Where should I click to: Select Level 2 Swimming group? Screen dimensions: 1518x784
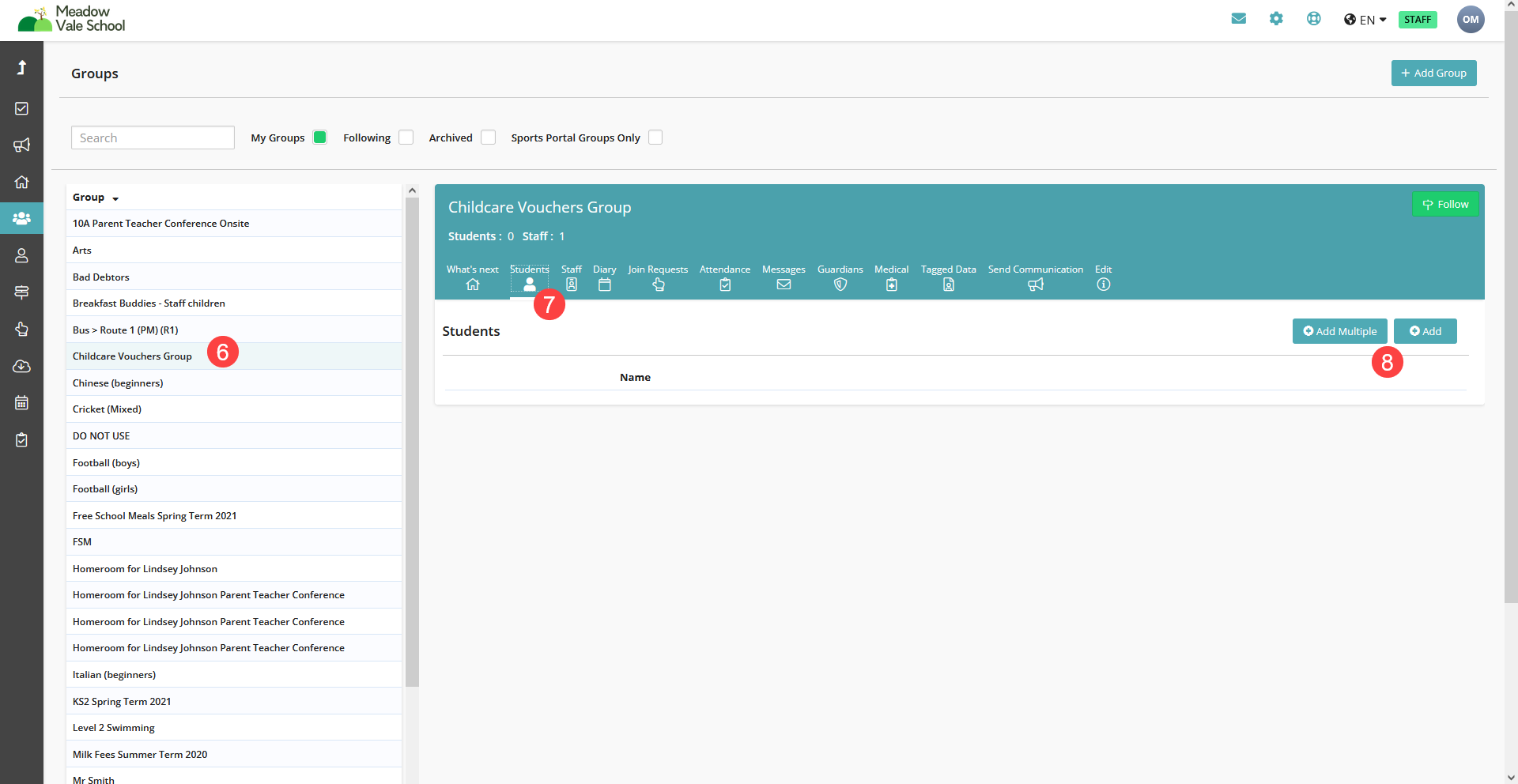pyautogui.click(x=234, y=728)
